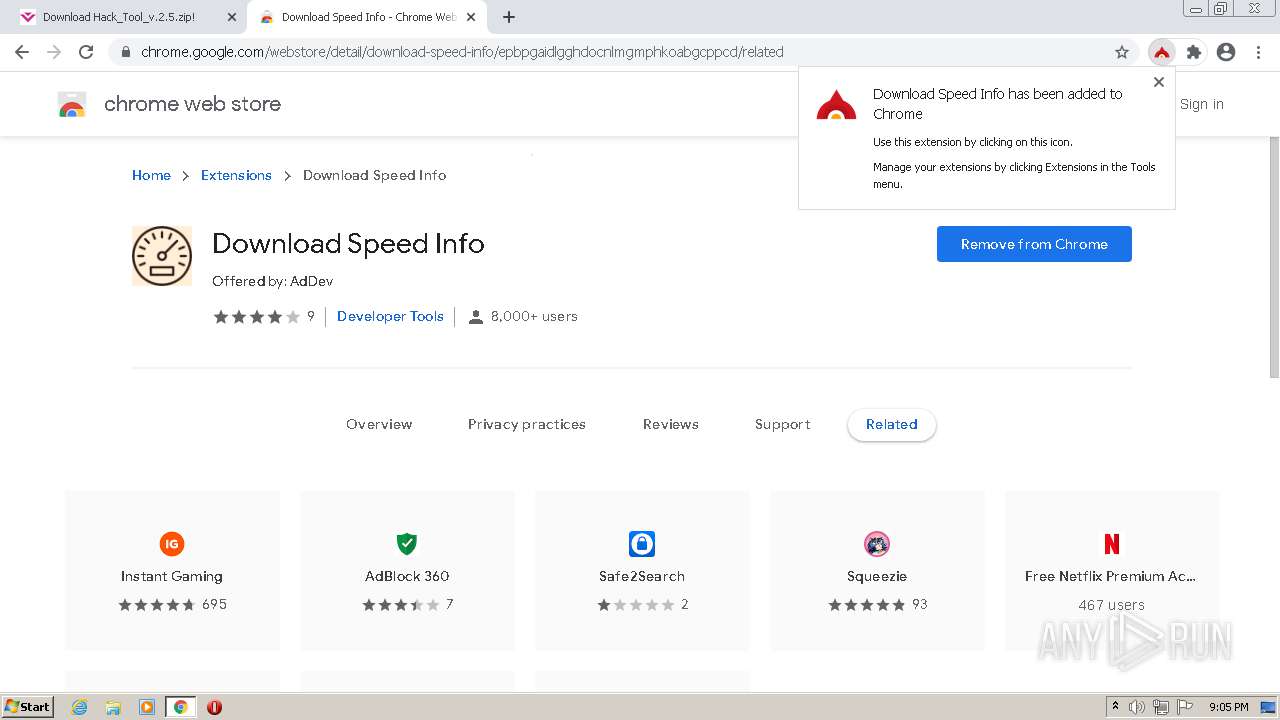Click Remove from Chrome button
Viewport: 1280px width, 720px height.
click(x=1034, y=244)
